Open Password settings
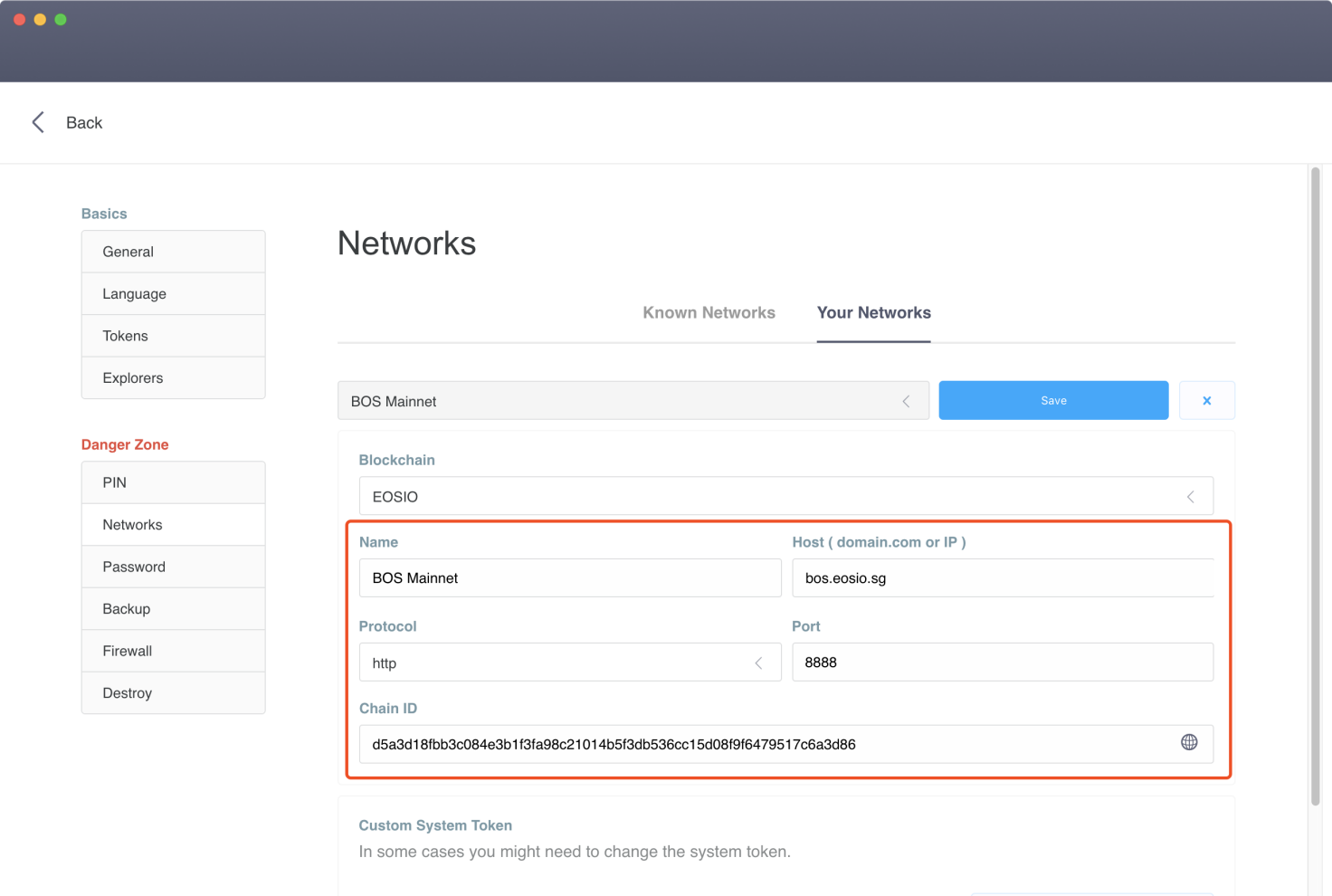 (173, 567)
